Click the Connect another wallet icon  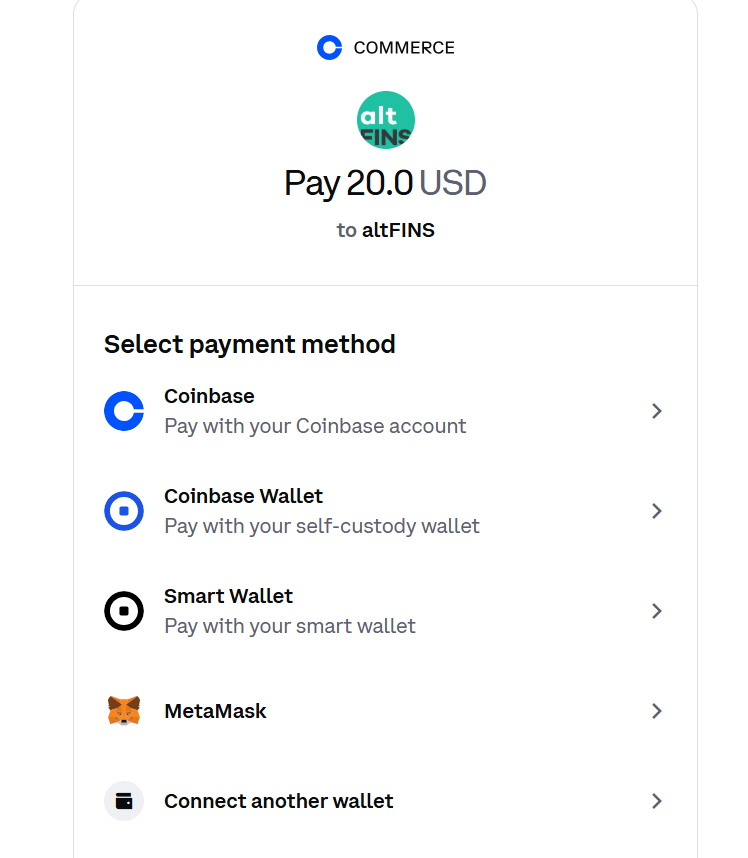124,801
